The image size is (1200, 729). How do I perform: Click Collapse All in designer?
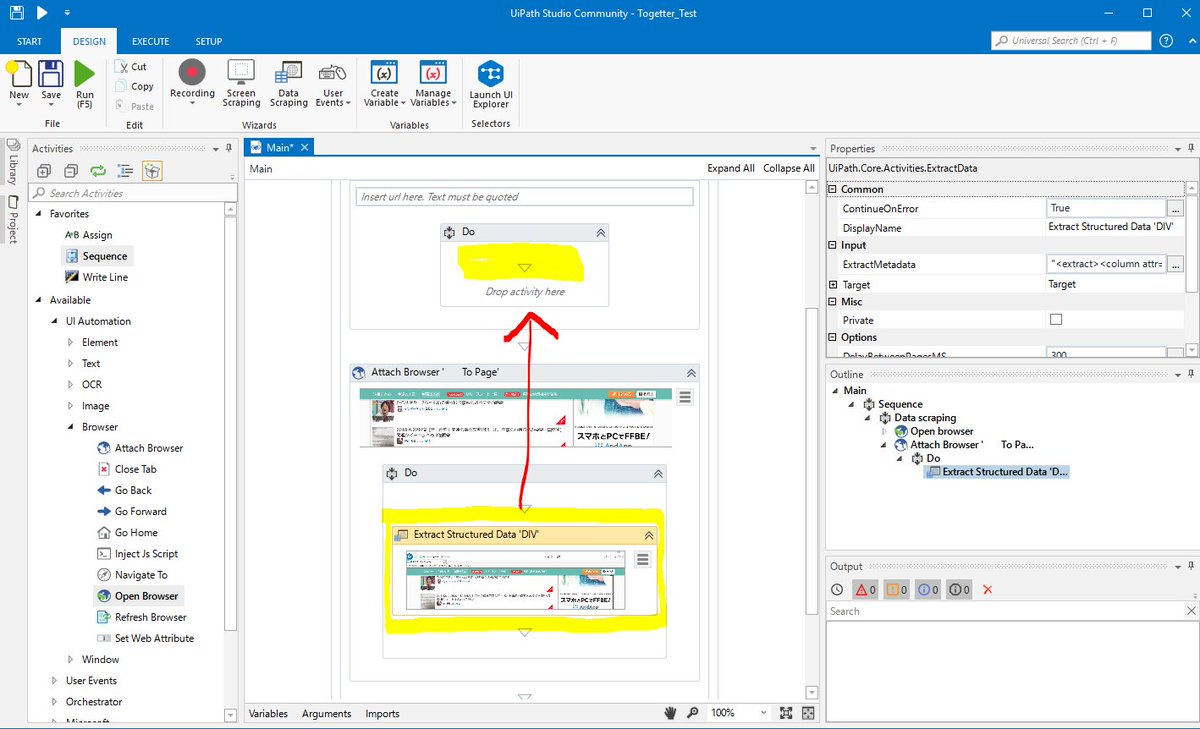coord(789,168)
